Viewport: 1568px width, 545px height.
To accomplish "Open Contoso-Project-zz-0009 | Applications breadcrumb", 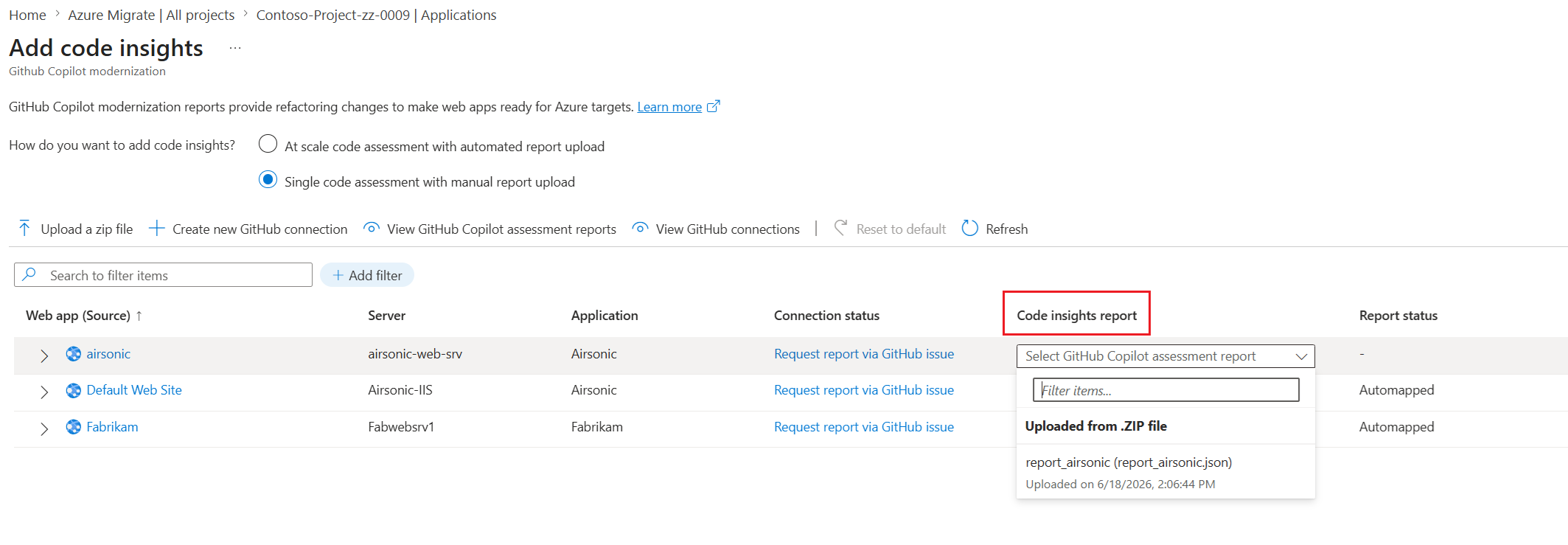I will (376, 15).
